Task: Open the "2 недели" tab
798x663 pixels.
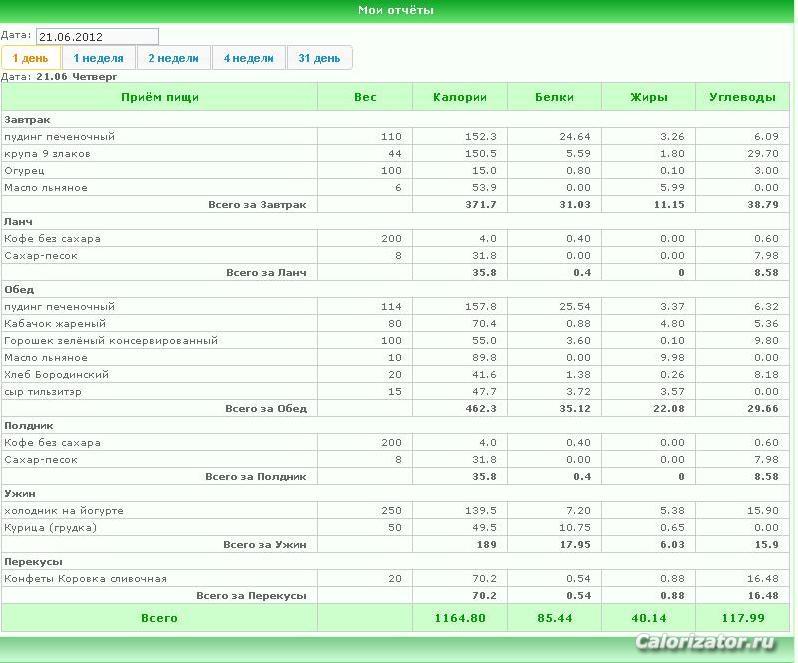Action: 174,57
